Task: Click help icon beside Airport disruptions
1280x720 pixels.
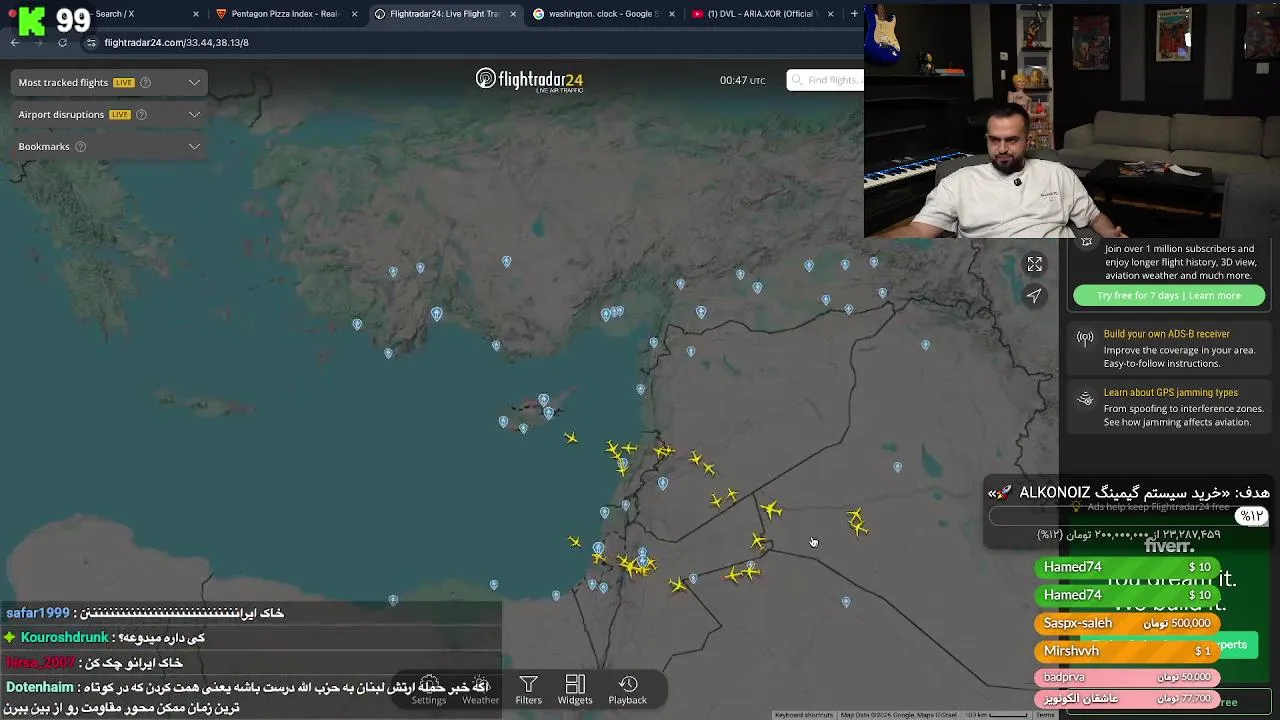Action: tap(141, 114)
